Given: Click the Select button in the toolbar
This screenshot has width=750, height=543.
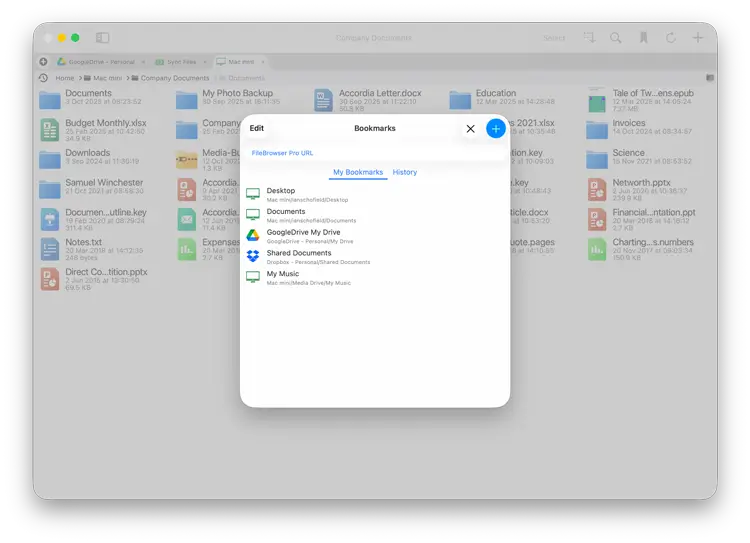Looking at the screenshot, I should (x=554, y=38).
